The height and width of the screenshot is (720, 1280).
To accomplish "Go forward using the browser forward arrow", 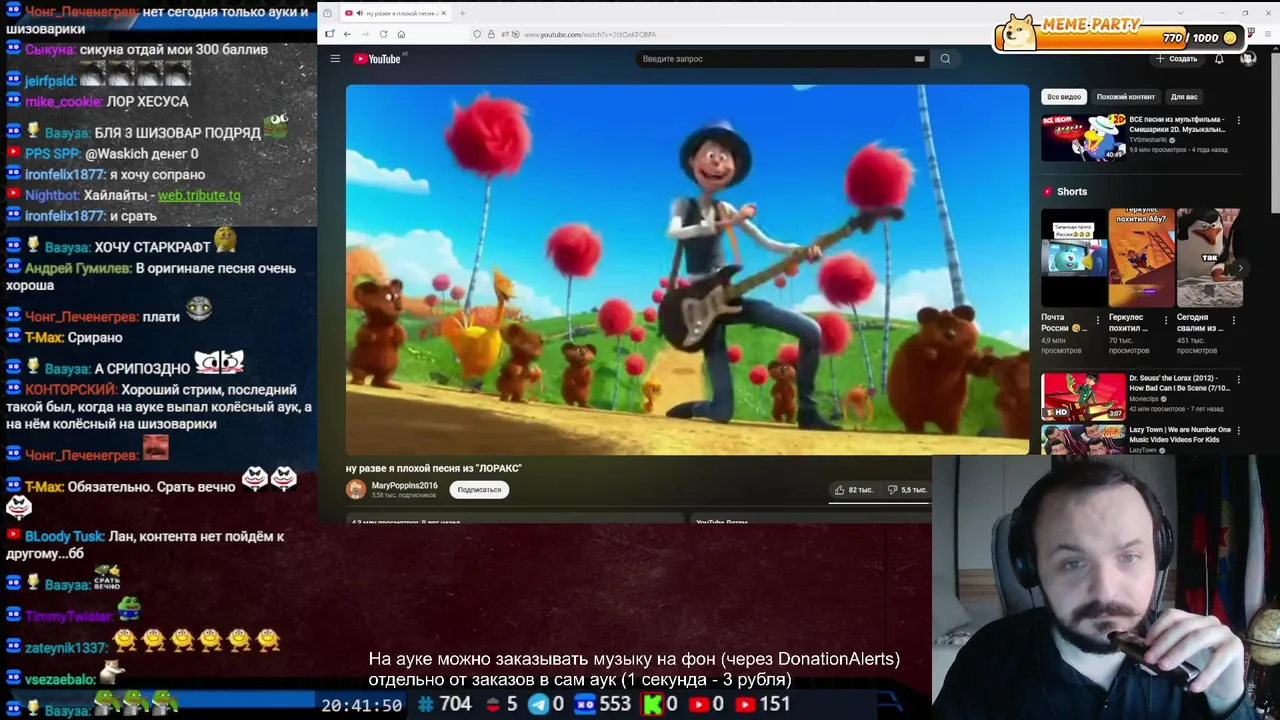I will click(x=365, y=34).
